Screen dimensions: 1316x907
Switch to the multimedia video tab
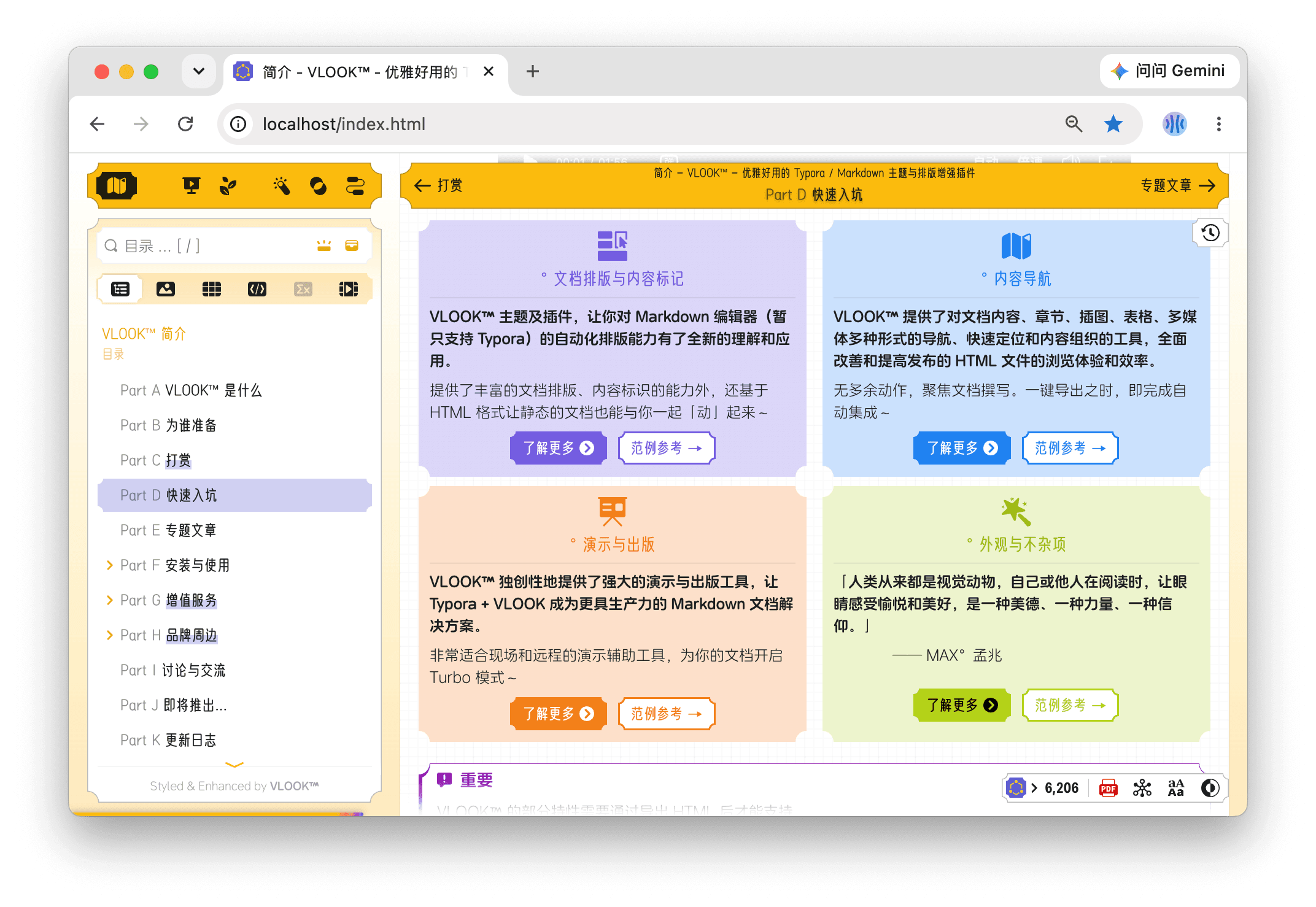tap(349, 289)
